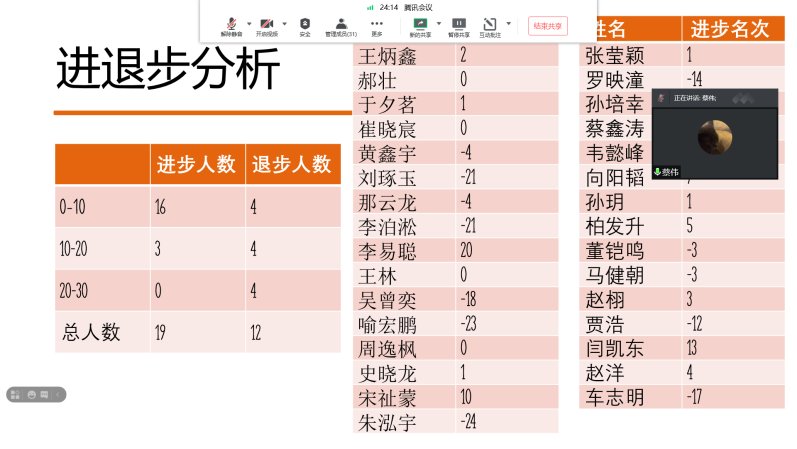Pause the screen share (暂停共享)
Viewport: 797px width, 449px height.
[458, 25]
